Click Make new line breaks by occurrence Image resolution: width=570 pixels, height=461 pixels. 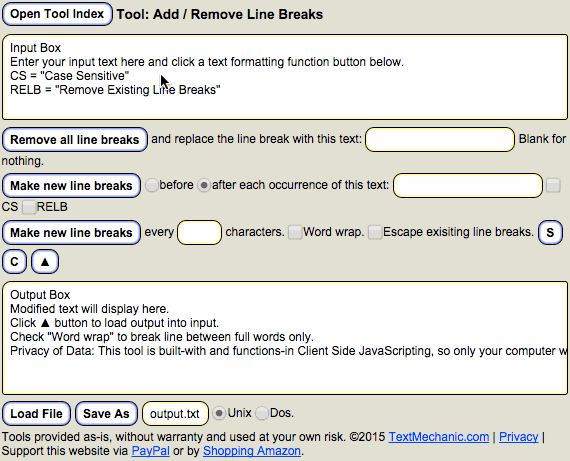point(71,185)
